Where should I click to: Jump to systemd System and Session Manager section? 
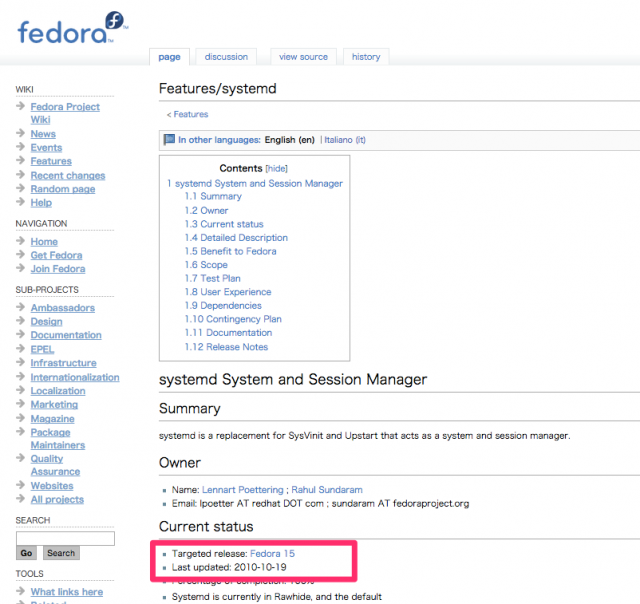coord(255,184)
